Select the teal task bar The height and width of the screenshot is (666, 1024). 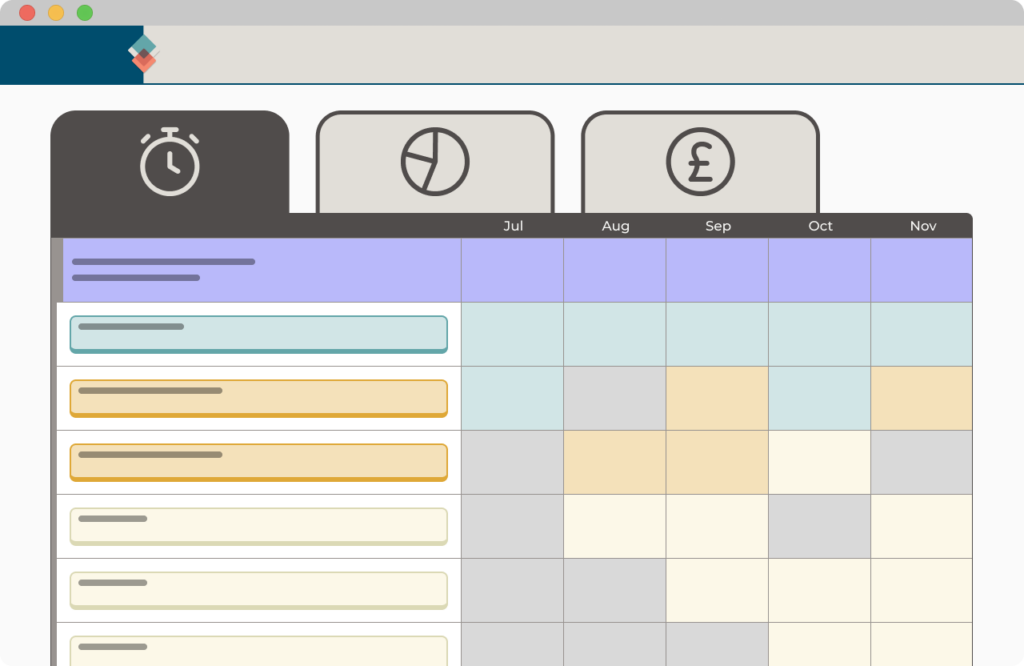click(258, 334)
